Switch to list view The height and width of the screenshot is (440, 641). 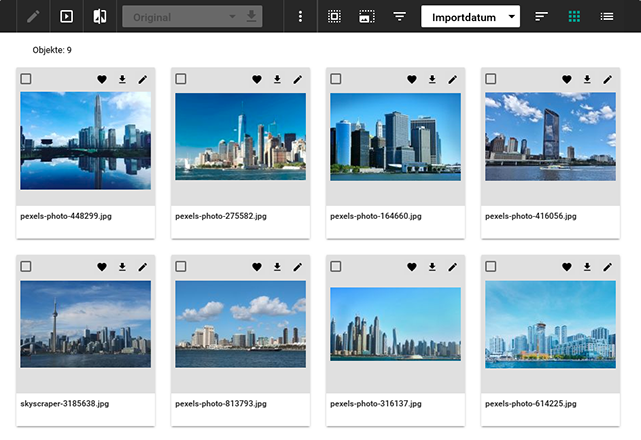[x=607, y=16]
